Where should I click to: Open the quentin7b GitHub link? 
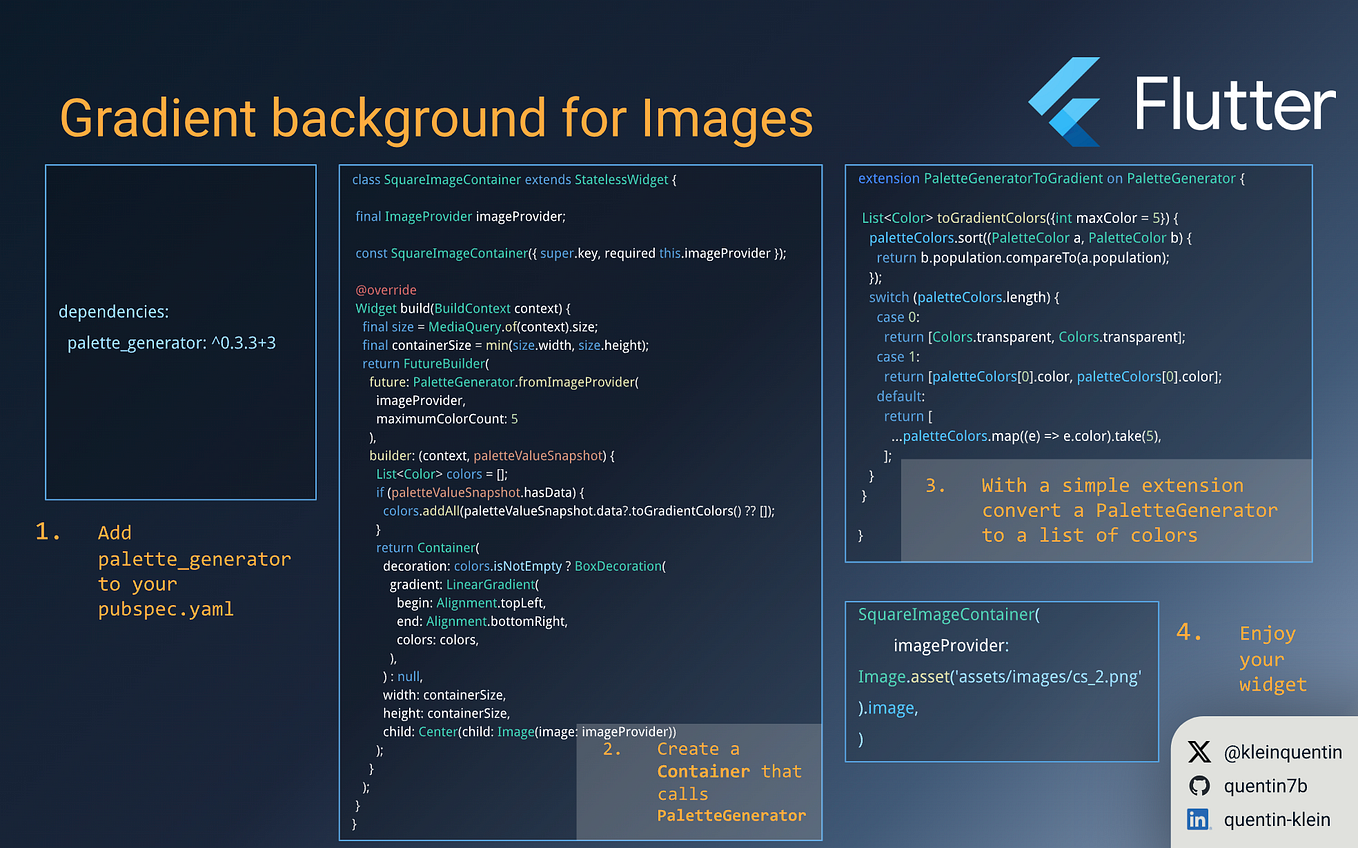(x=1267, y=785)
